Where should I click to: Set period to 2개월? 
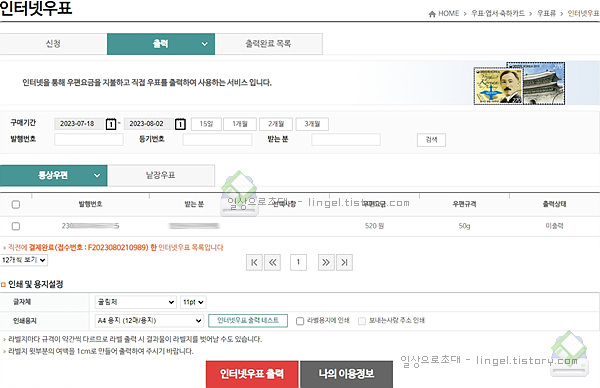pyautogui.click(x=276, y=124)
